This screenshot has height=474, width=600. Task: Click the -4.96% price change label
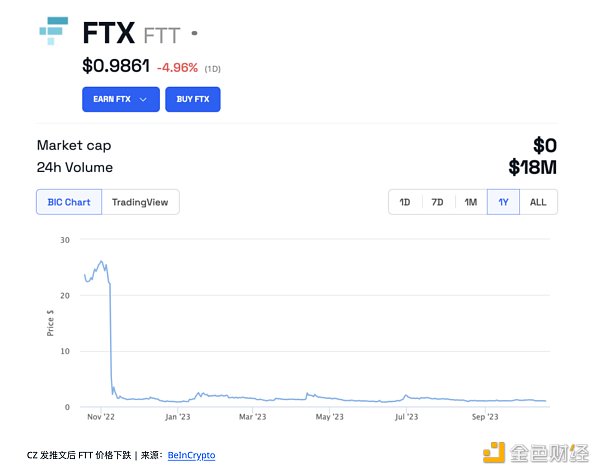coord(176,67)
